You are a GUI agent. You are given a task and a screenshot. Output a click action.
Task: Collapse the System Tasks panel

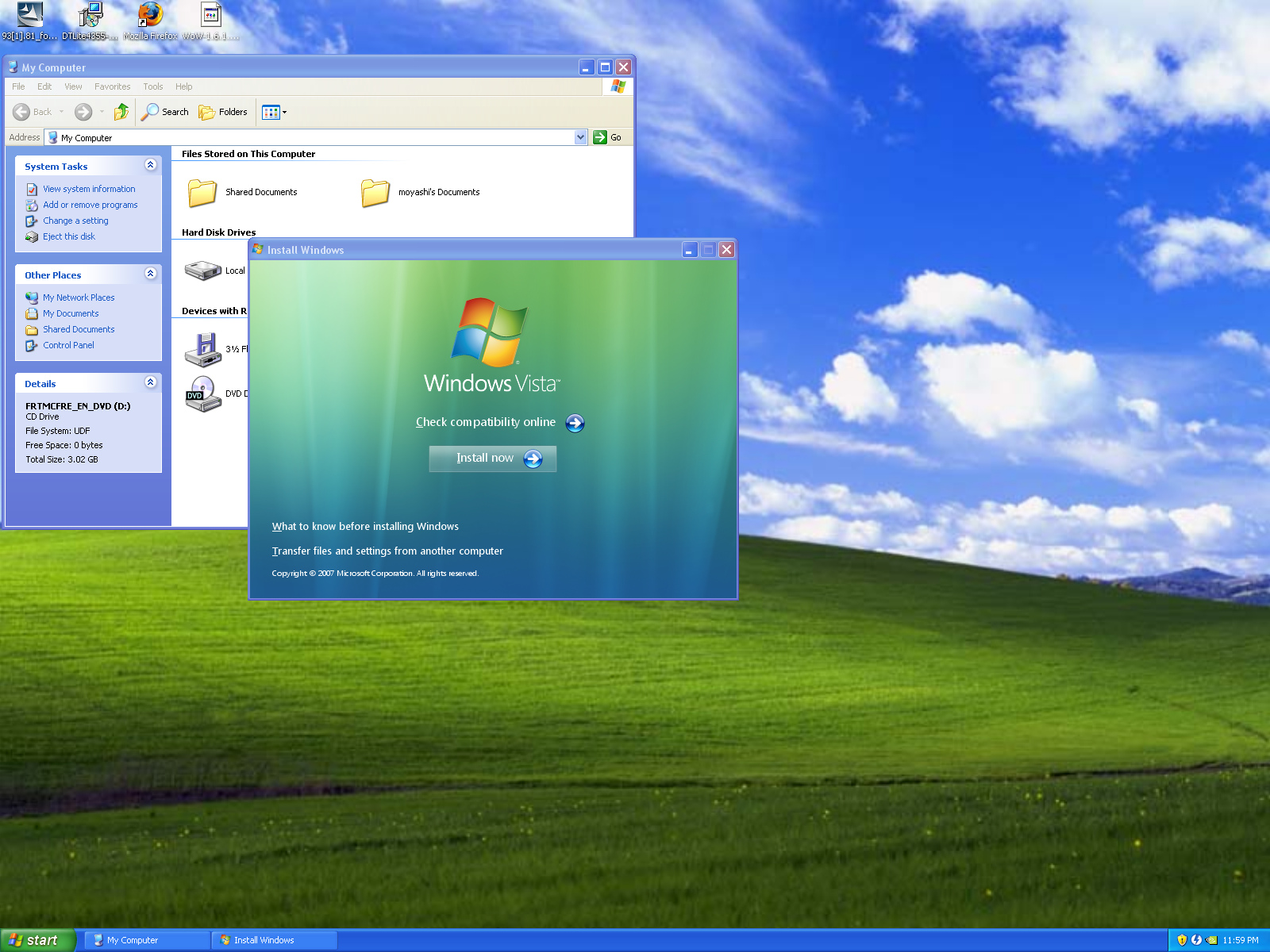150,165
